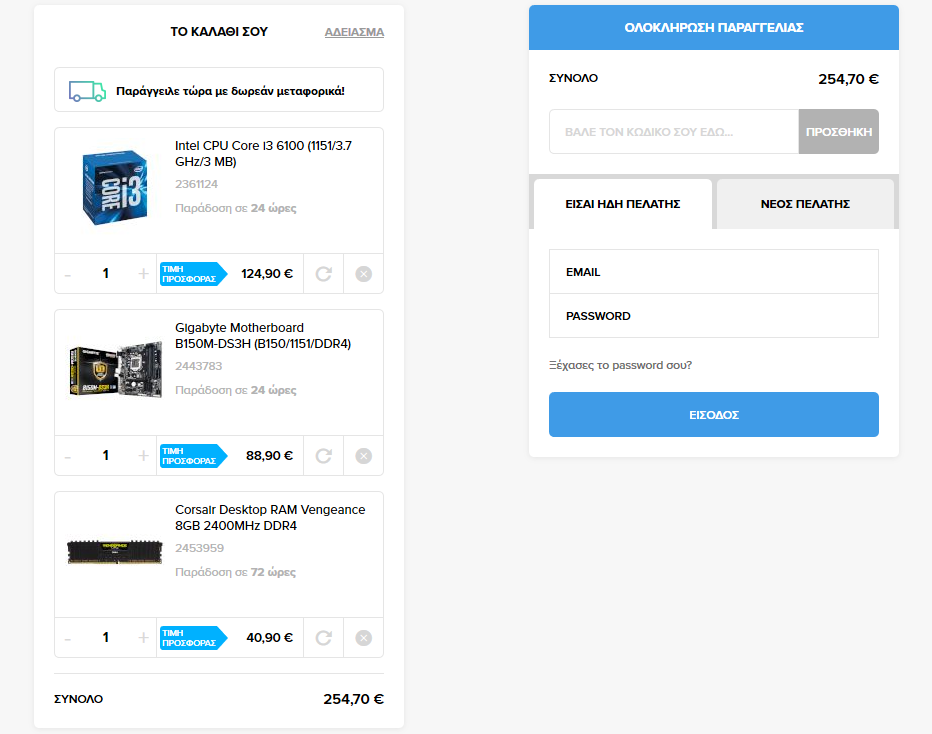Screen dimensions: 932x734
Task: Open Corsair Desktop RAM Vengeance title
Action: [270, 518]
